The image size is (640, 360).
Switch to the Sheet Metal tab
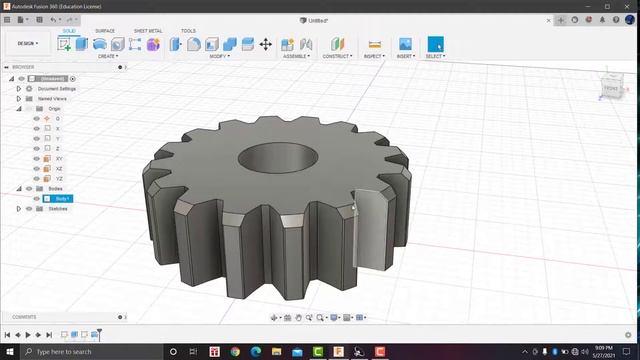click(x=148, y=31)
